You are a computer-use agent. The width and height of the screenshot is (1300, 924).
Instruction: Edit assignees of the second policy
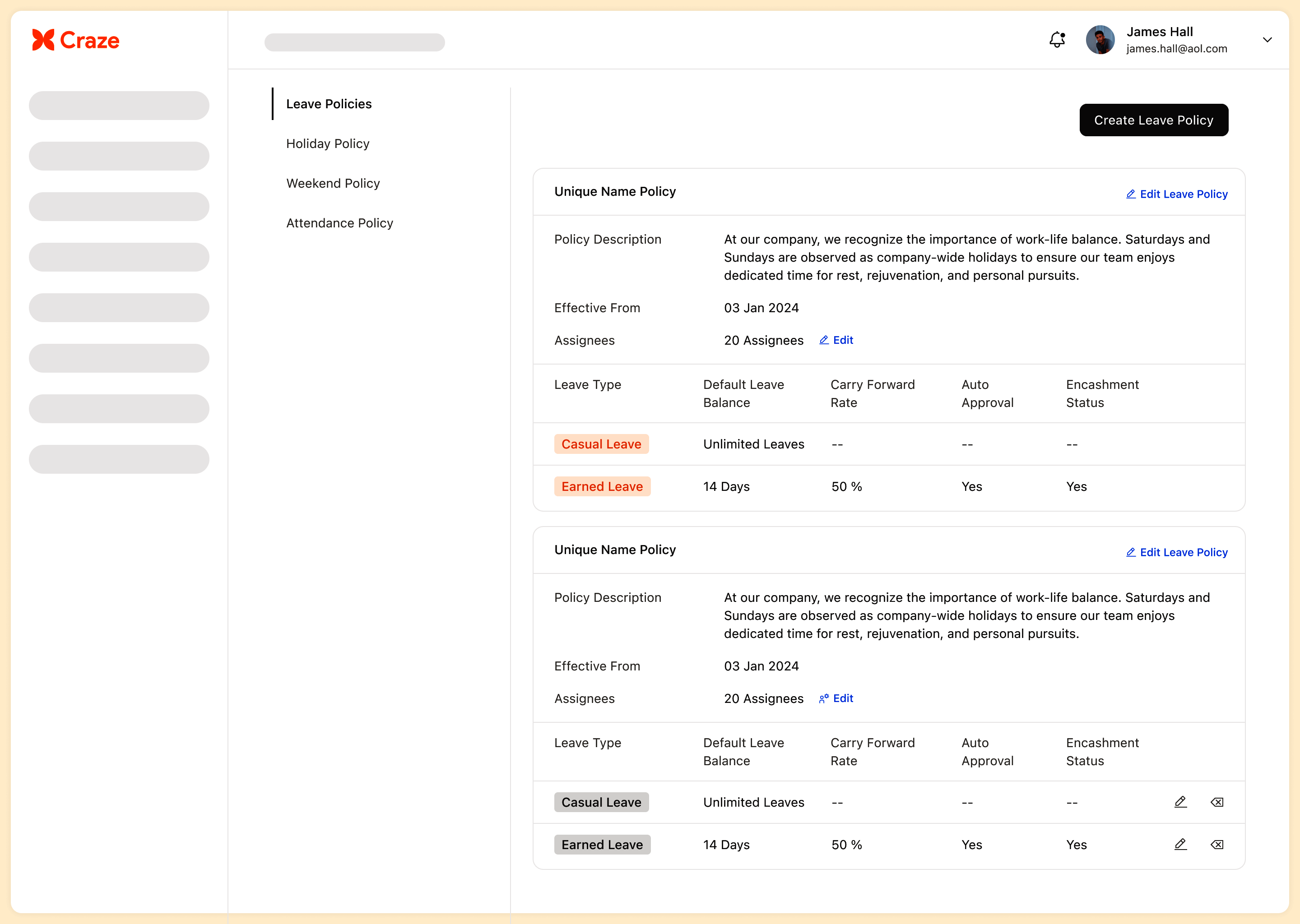point(836,698)
